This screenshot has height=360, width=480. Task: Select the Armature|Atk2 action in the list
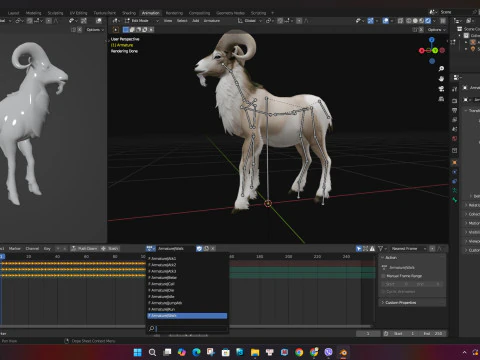pyautogui.click(x=187, y=265)
